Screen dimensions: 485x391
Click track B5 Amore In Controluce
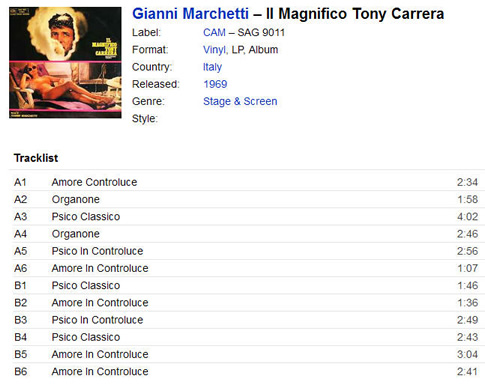coord(246,354)
